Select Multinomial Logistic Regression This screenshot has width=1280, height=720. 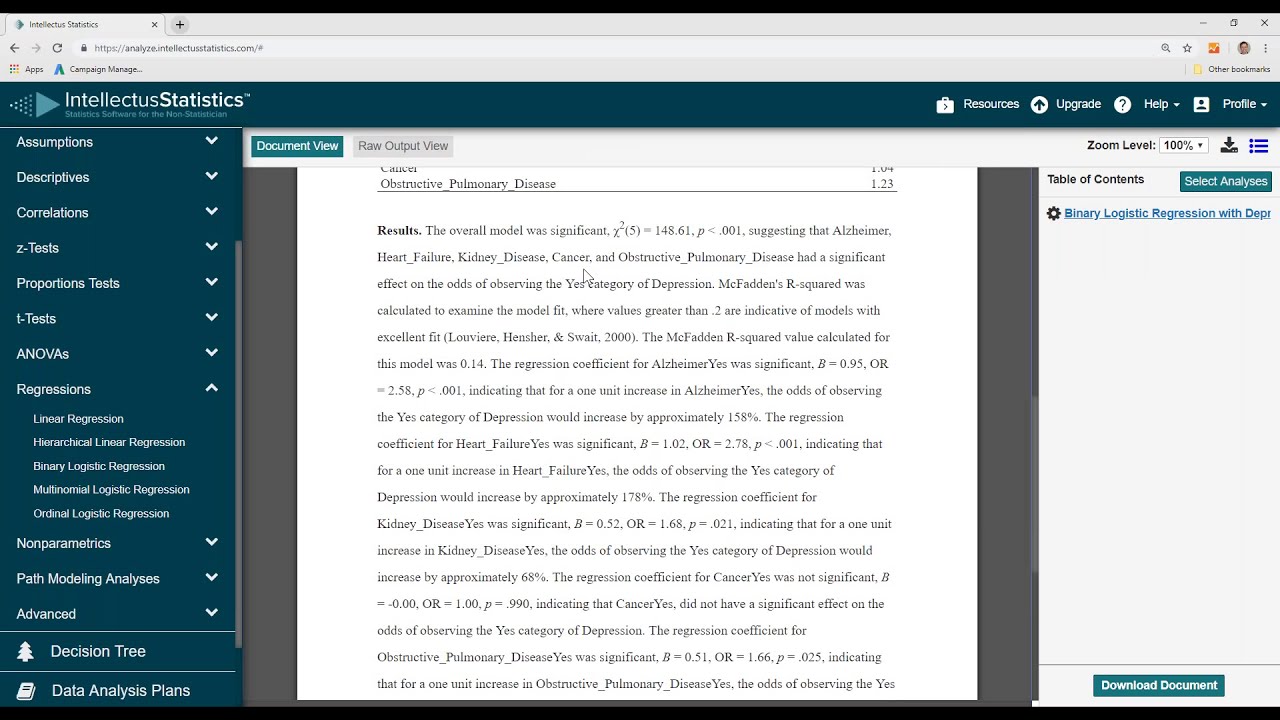pos(111,490)
